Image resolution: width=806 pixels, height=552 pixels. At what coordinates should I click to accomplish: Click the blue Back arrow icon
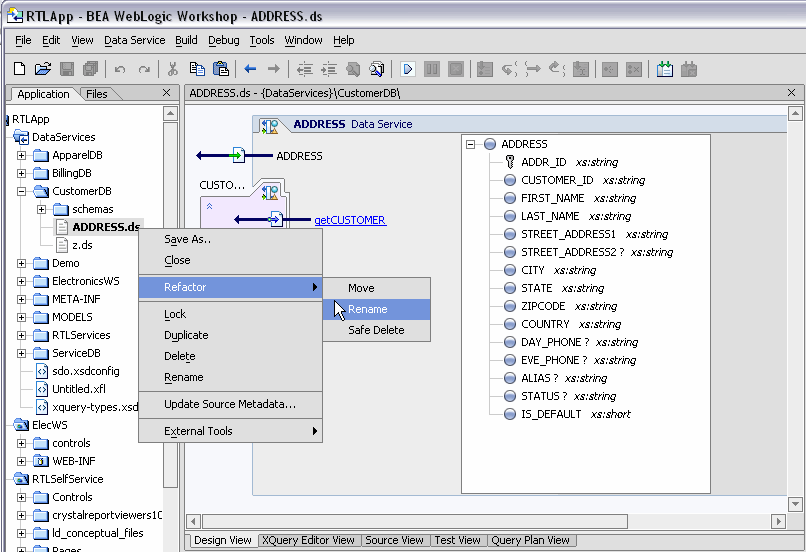[250, 69]
